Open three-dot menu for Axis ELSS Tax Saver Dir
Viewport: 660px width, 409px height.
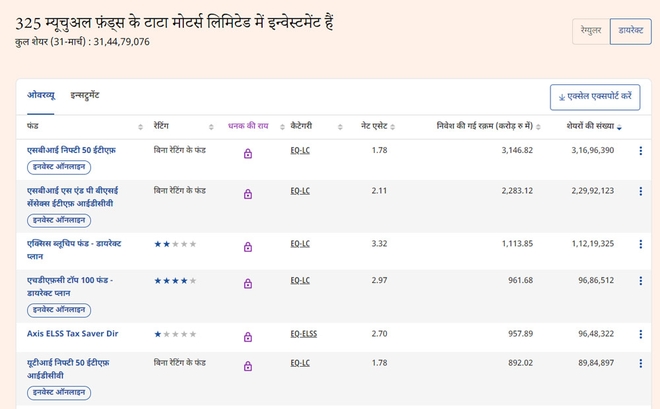(x=640, y=334)
